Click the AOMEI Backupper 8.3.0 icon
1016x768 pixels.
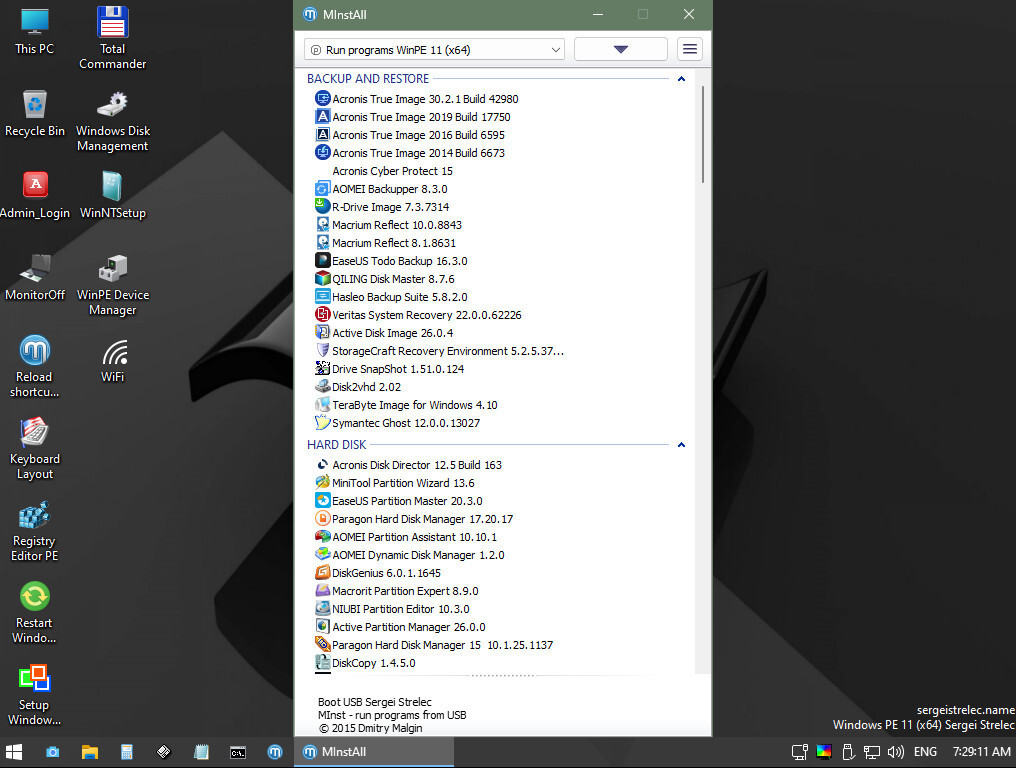click(x=322, y=189)
